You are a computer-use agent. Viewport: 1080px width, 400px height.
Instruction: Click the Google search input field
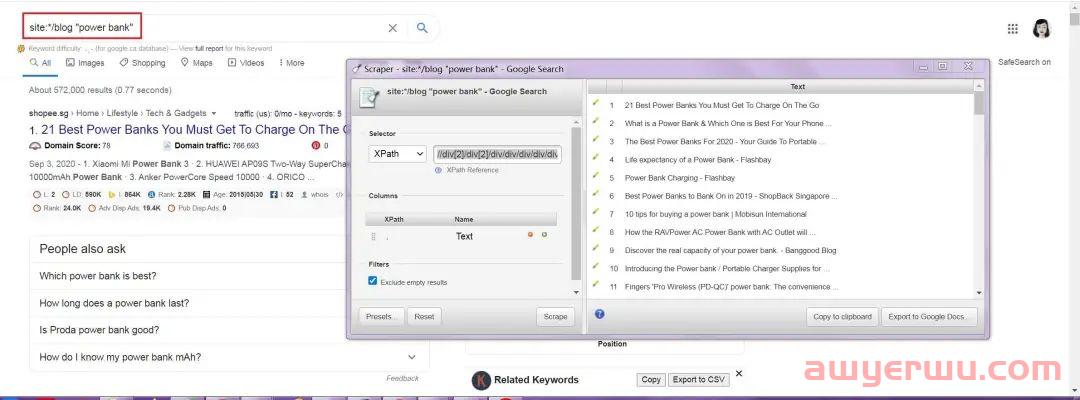click(x=207, y=28)
